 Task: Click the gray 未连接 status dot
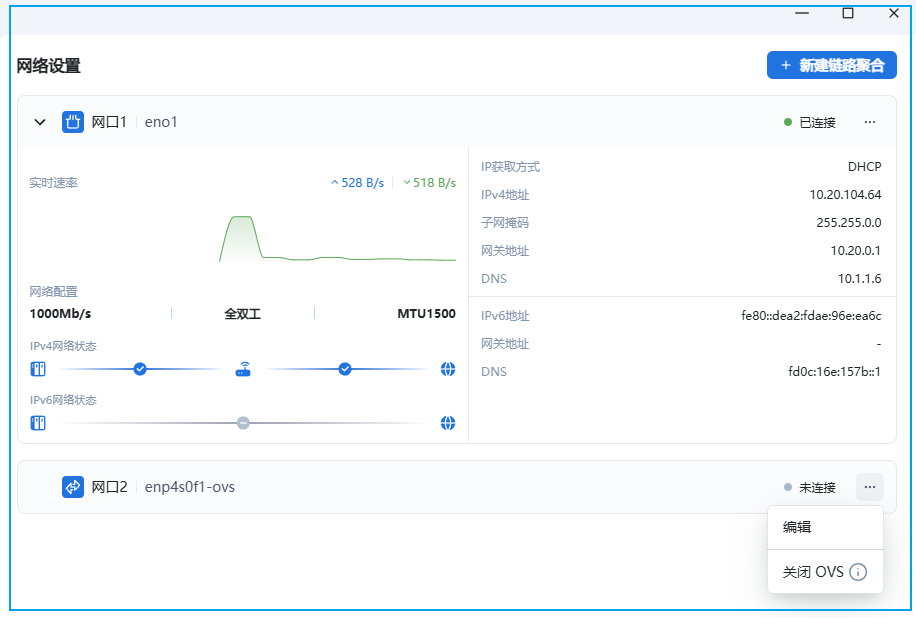[788, 487]
